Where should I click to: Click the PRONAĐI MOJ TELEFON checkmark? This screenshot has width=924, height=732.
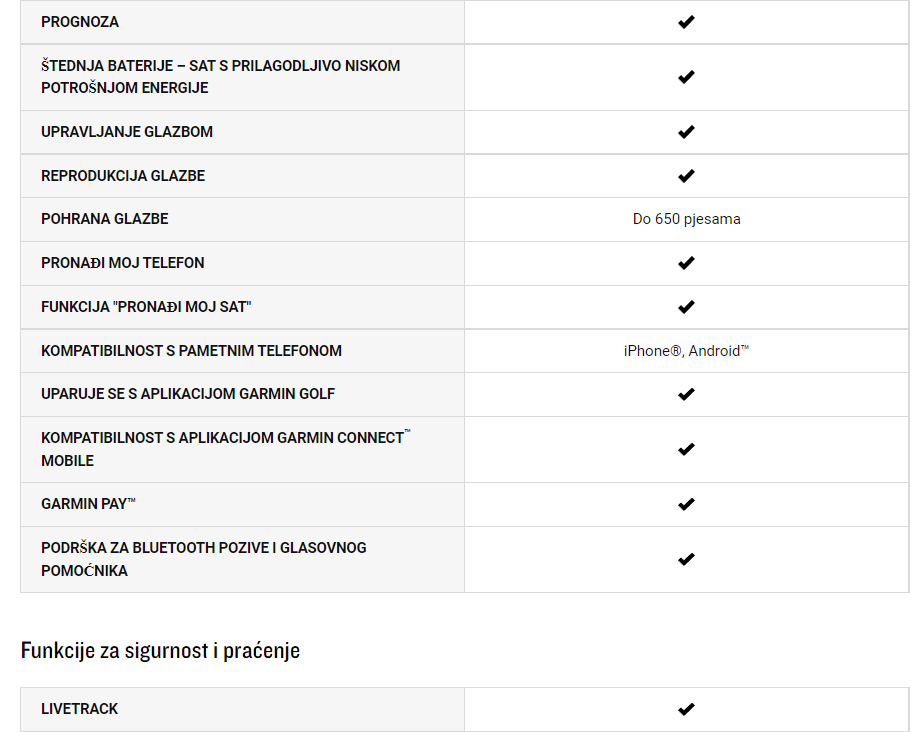click(686, 263)
